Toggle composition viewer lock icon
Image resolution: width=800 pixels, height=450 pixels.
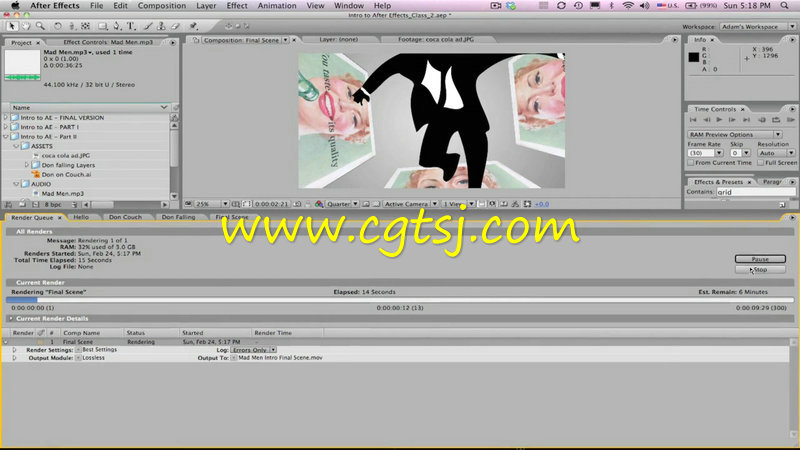tap(196, 40)
